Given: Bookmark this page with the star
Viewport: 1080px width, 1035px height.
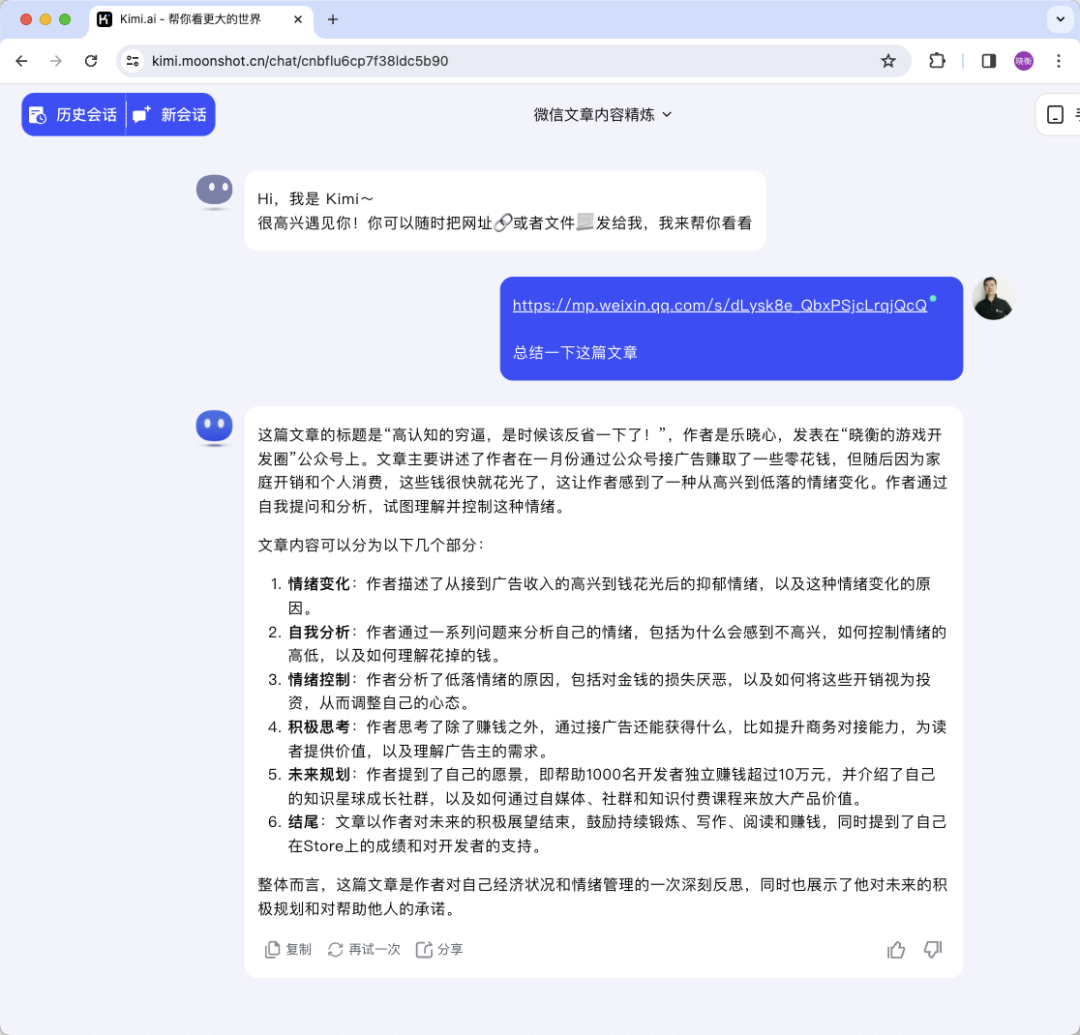Looking at the screenshot, I should (x=889, y=61).
